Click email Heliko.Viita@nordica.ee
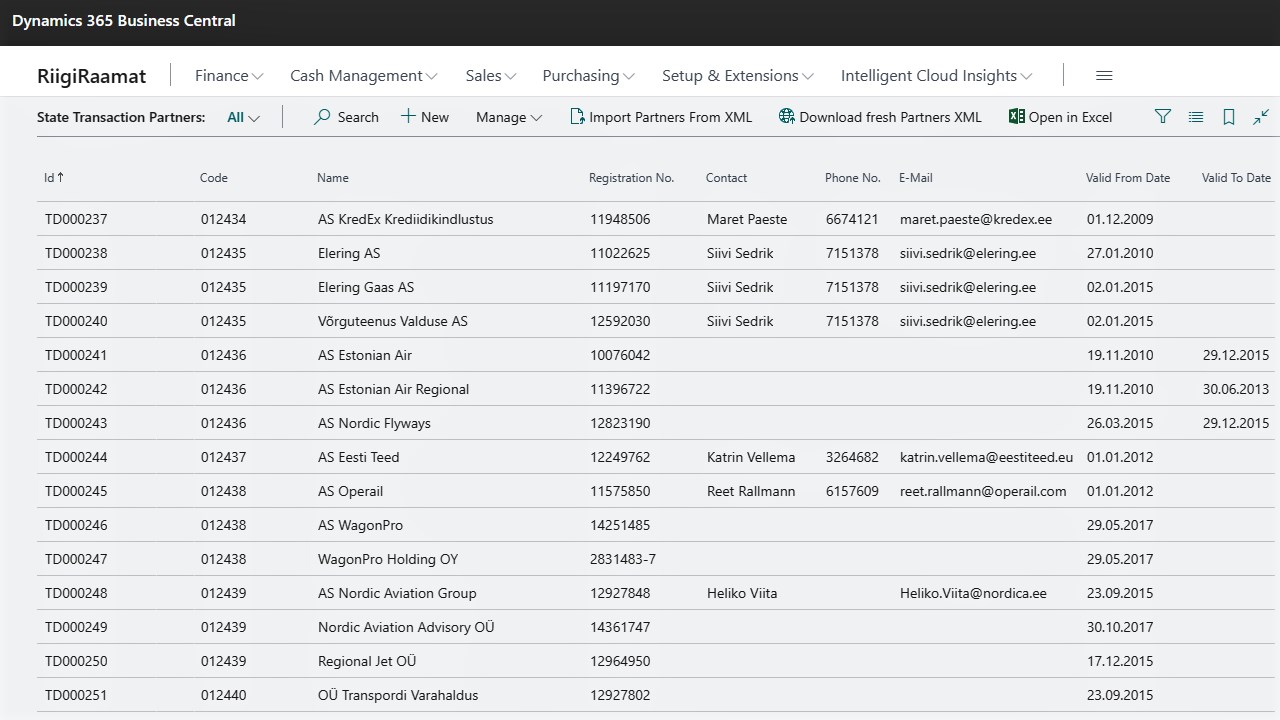The image size is (1280, 720). pyautogui.click(x=973, y=593)
